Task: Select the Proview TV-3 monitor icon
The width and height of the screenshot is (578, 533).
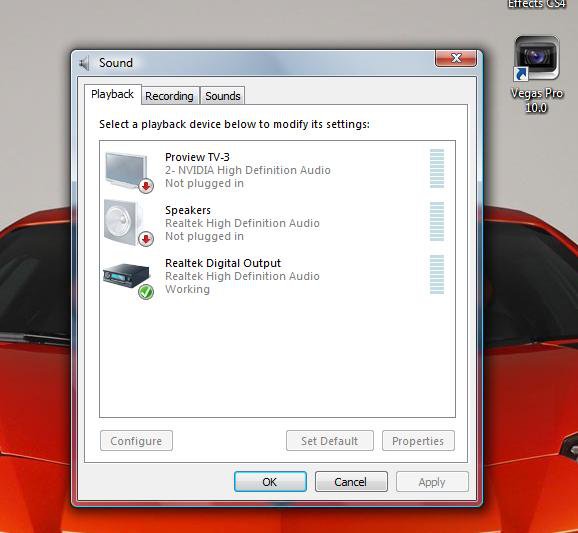Action: (126, 171)
